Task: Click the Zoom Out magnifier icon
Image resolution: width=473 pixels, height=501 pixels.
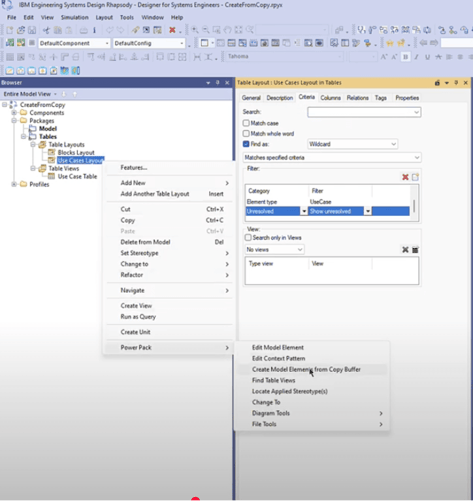Action: click(x=206, y=30)
